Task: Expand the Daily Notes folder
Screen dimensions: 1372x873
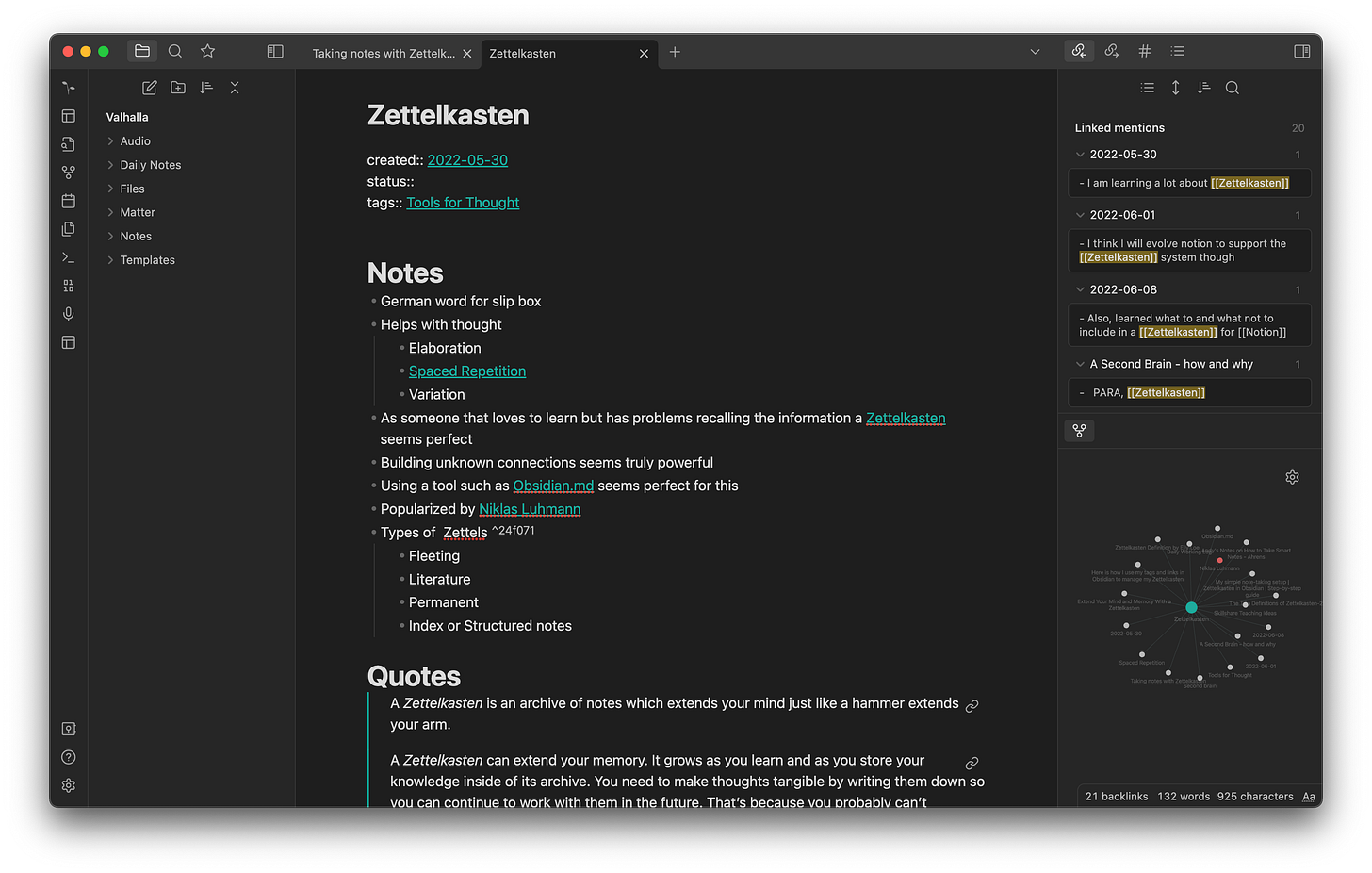Action: click(110, 165)
